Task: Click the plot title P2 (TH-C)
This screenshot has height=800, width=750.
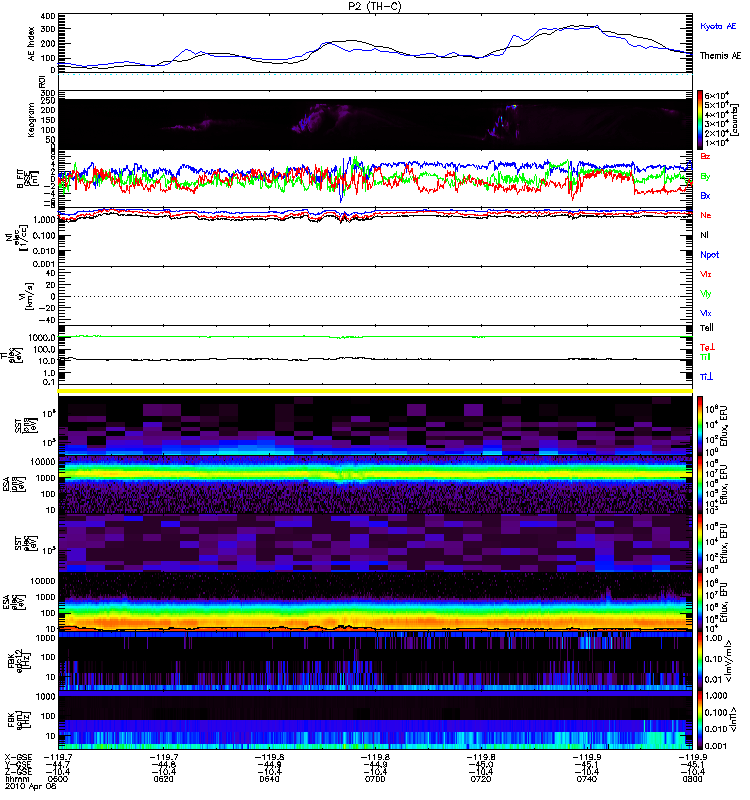Action: click(375, 6)
